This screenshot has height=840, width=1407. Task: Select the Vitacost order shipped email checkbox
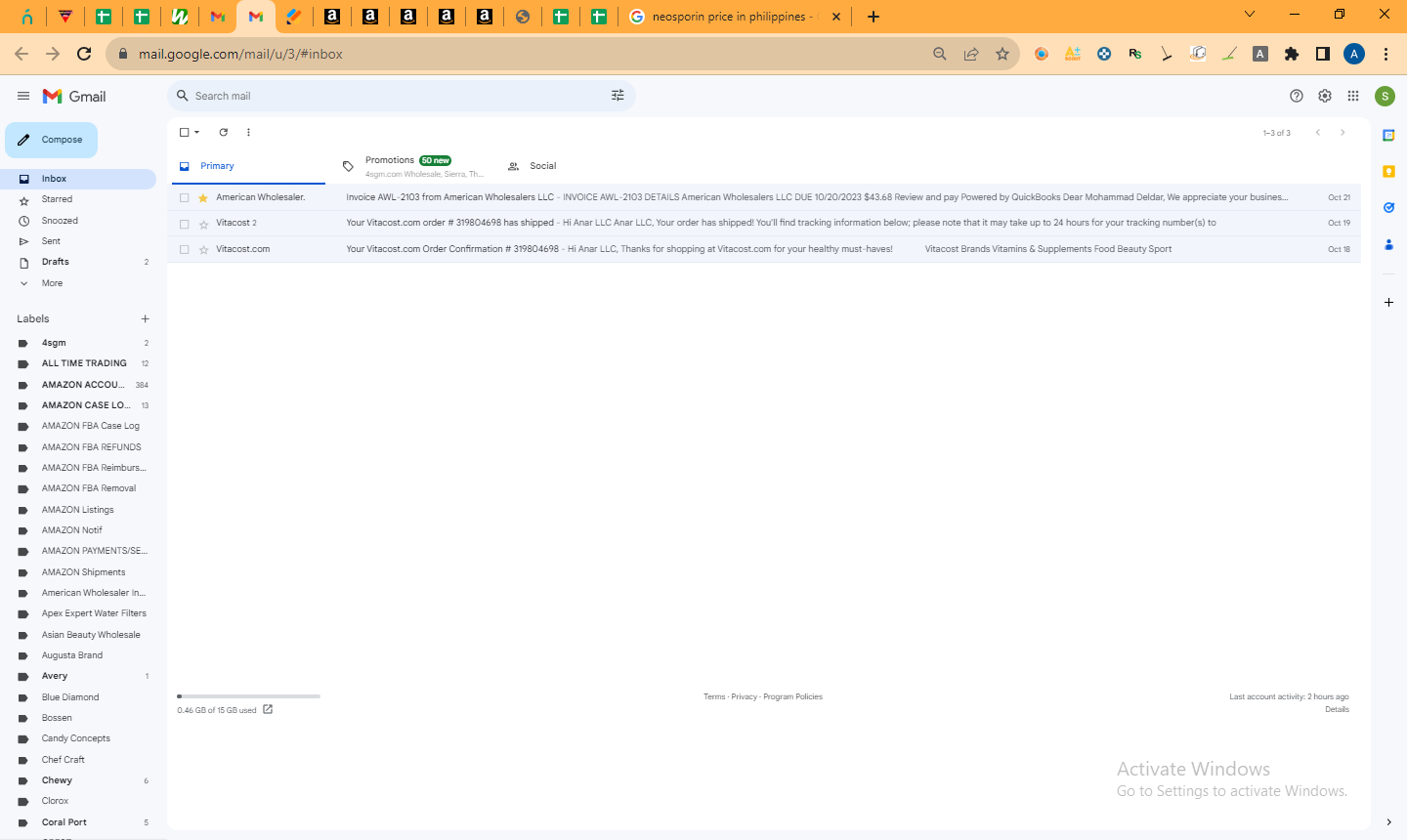click(184, 224)
